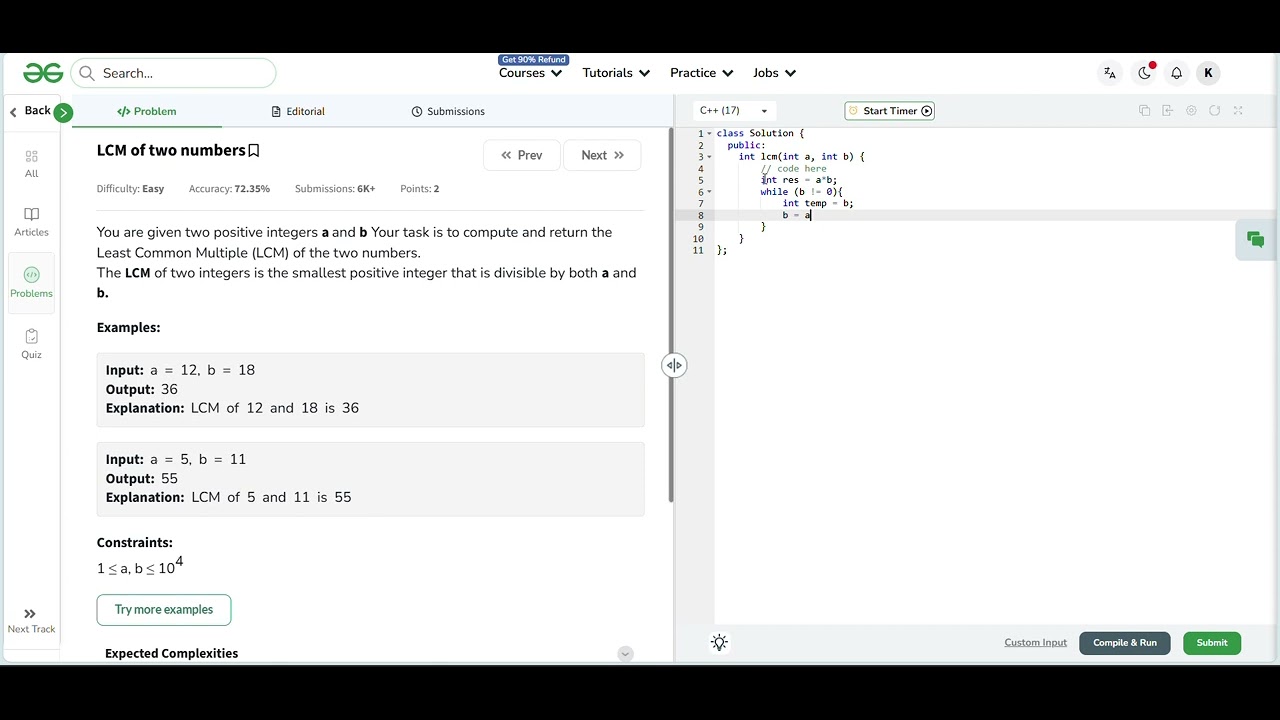Click the lightbulb hint icon
The height and width of the screenshot is (720, 1280).
click(719, 643)
